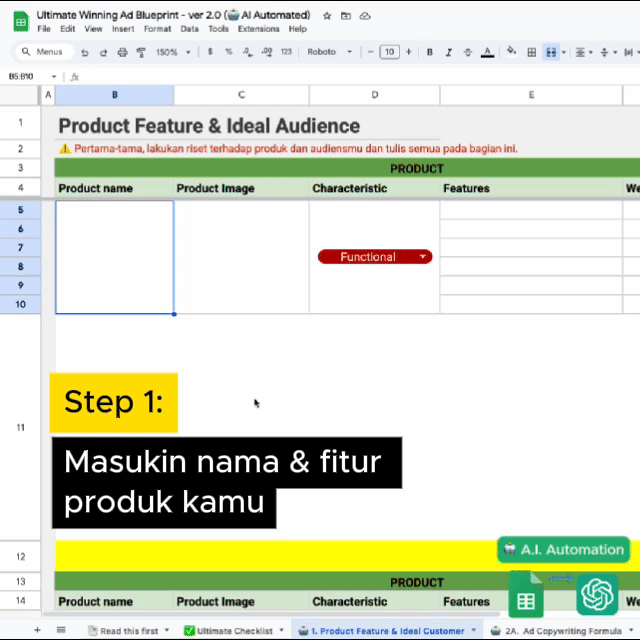The width and height of the screenshot is (640, 640).
Task: Open the Edit menu
Action: (67, 29)
